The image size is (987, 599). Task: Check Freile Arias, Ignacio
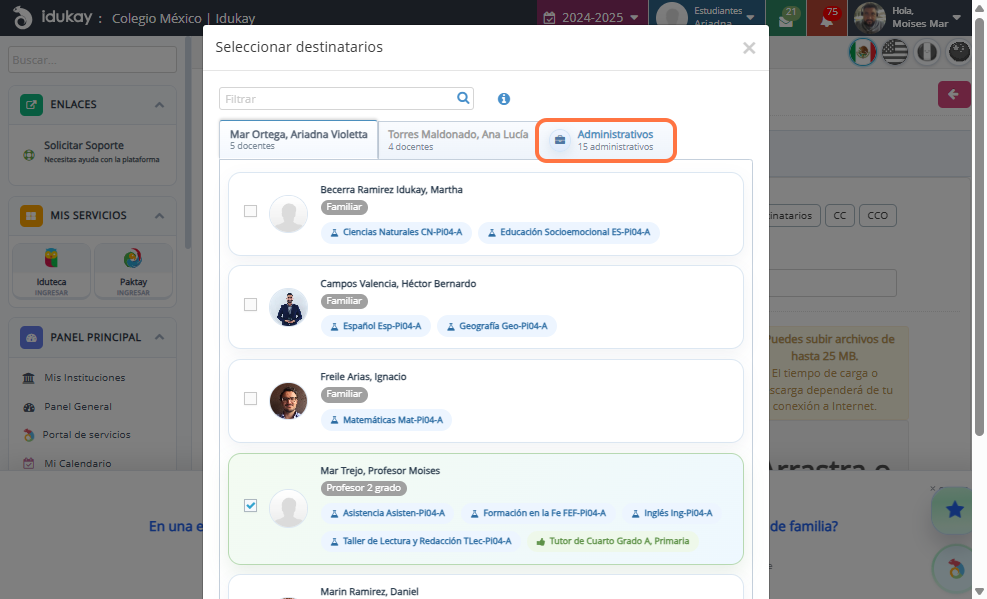(251, 398)
